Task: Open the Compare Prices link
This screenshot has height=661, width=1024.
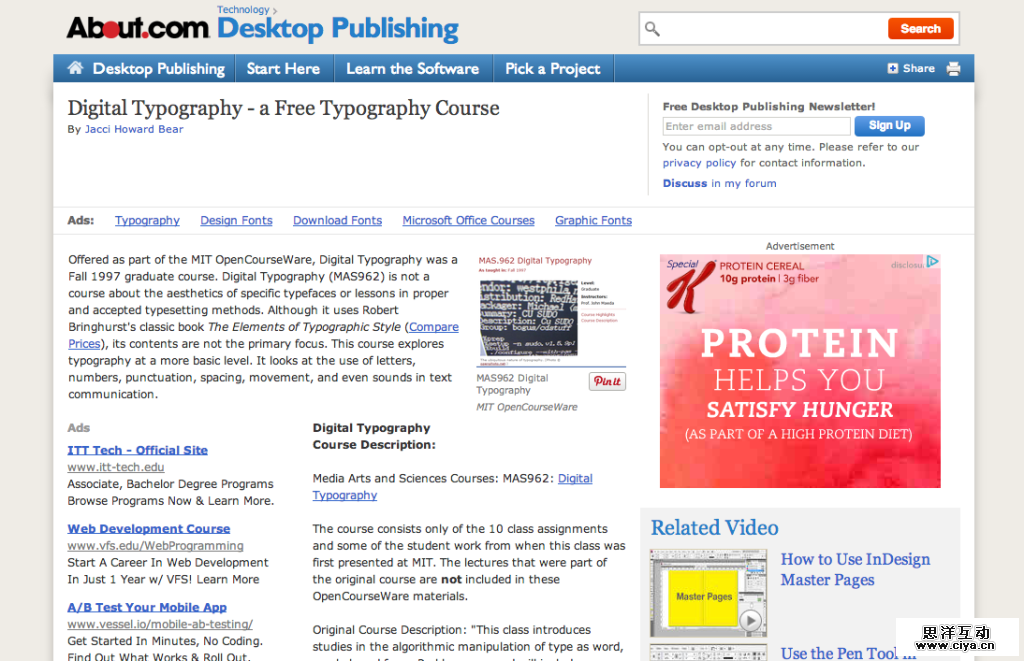Action: point(434,327)
